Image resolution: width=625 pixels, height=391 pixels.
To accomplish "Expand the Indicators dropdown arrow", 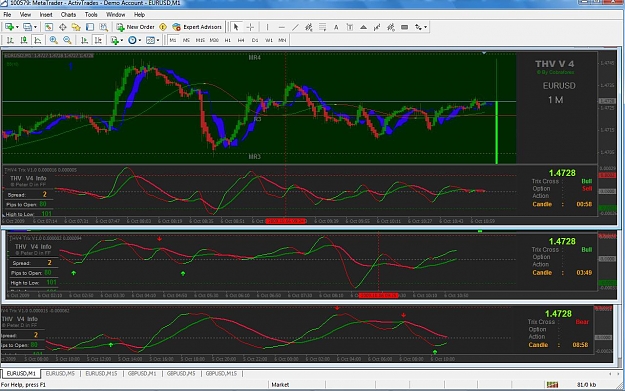I will [x=122, y=40].
